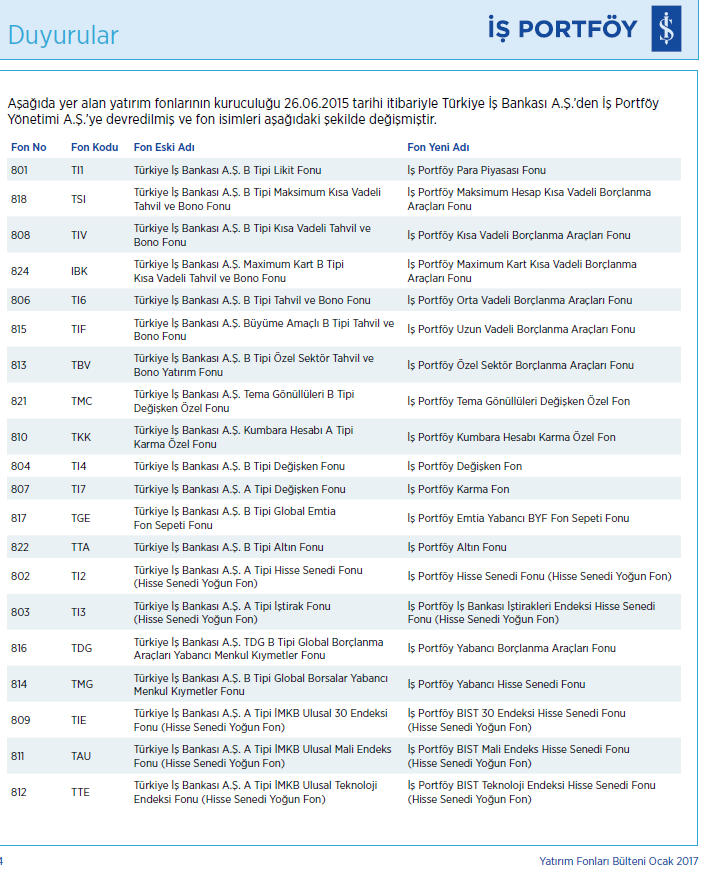
Task: Select fund code TSI
Action: [x=78, y=199]
